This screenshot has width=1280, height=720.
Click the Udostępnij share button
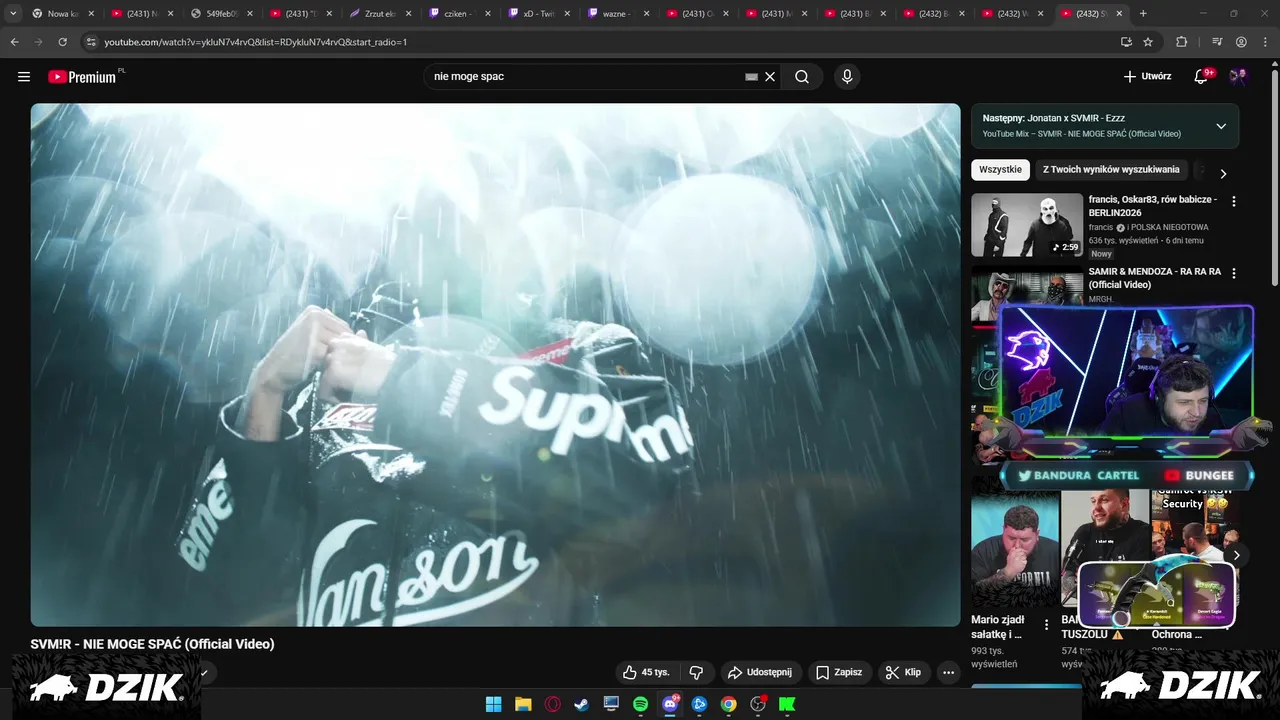coord(759,673)
